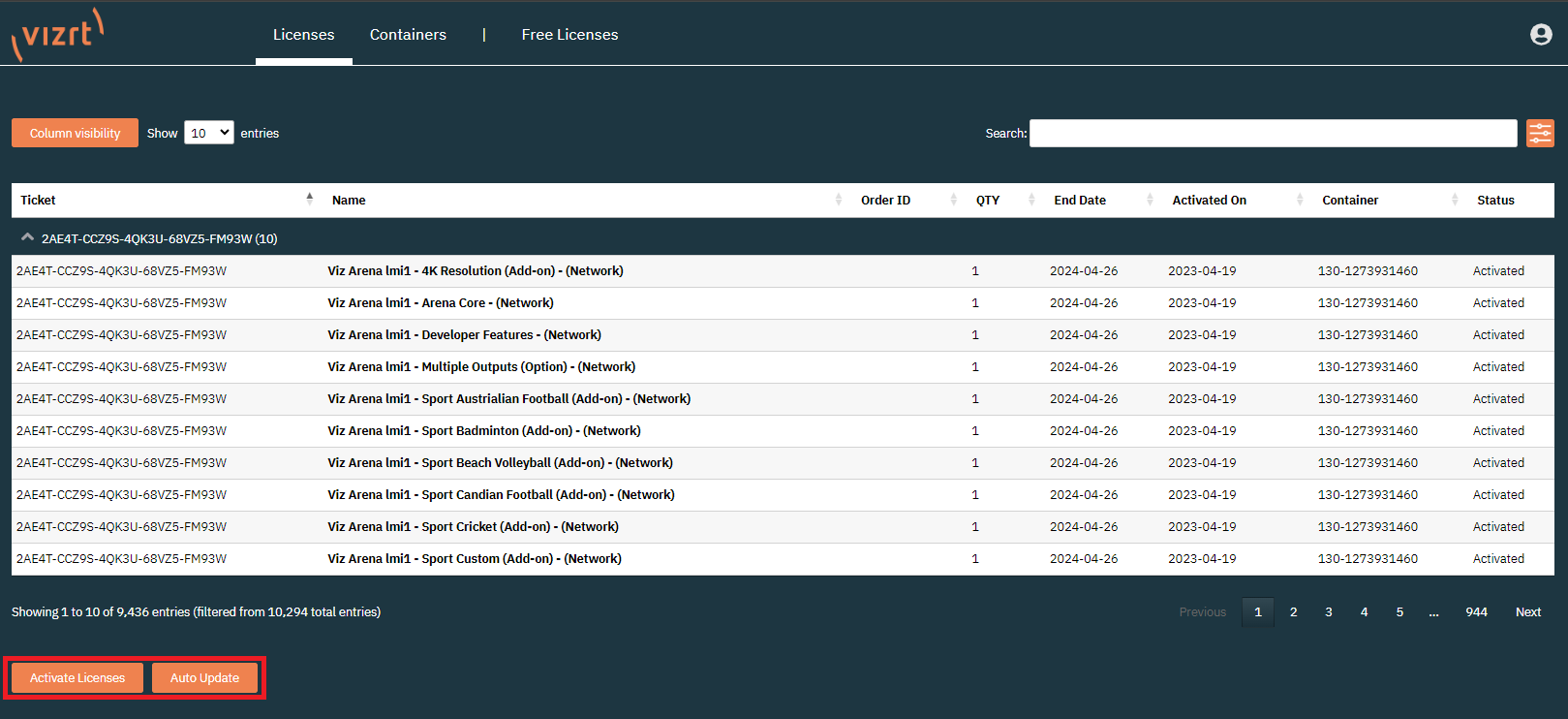Open the Free Licenses tab

click(569, 35)
